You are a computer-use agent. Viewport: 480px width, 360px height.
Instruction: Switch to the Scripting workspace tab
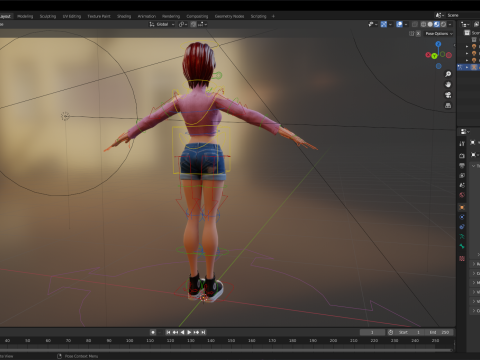click(258, 16)
